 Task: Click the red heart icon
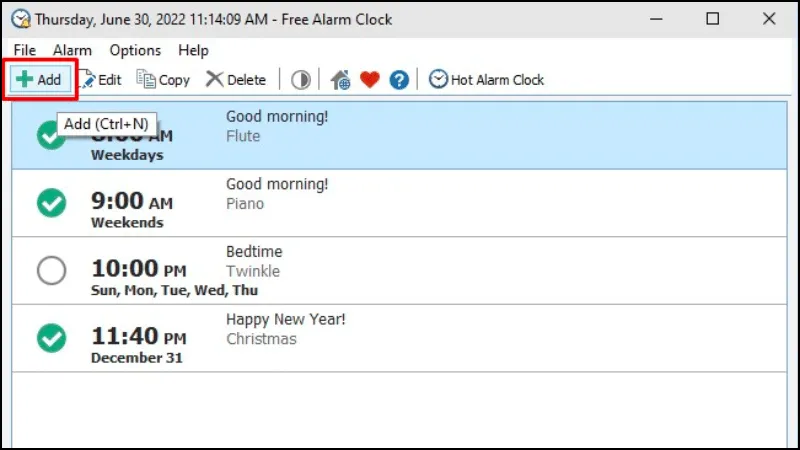tap(370, 80)
